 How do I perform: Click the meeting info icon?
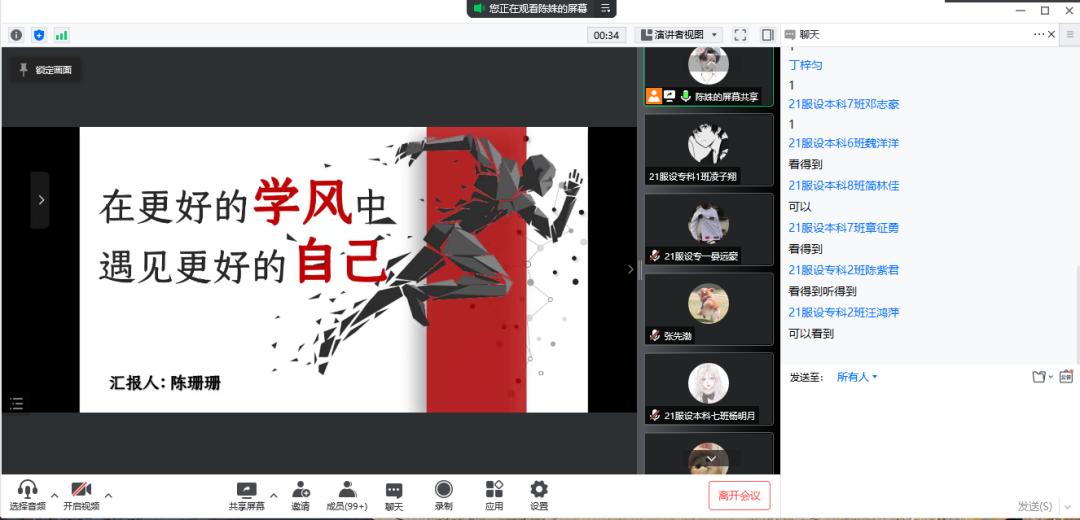(x=16, y=35)
